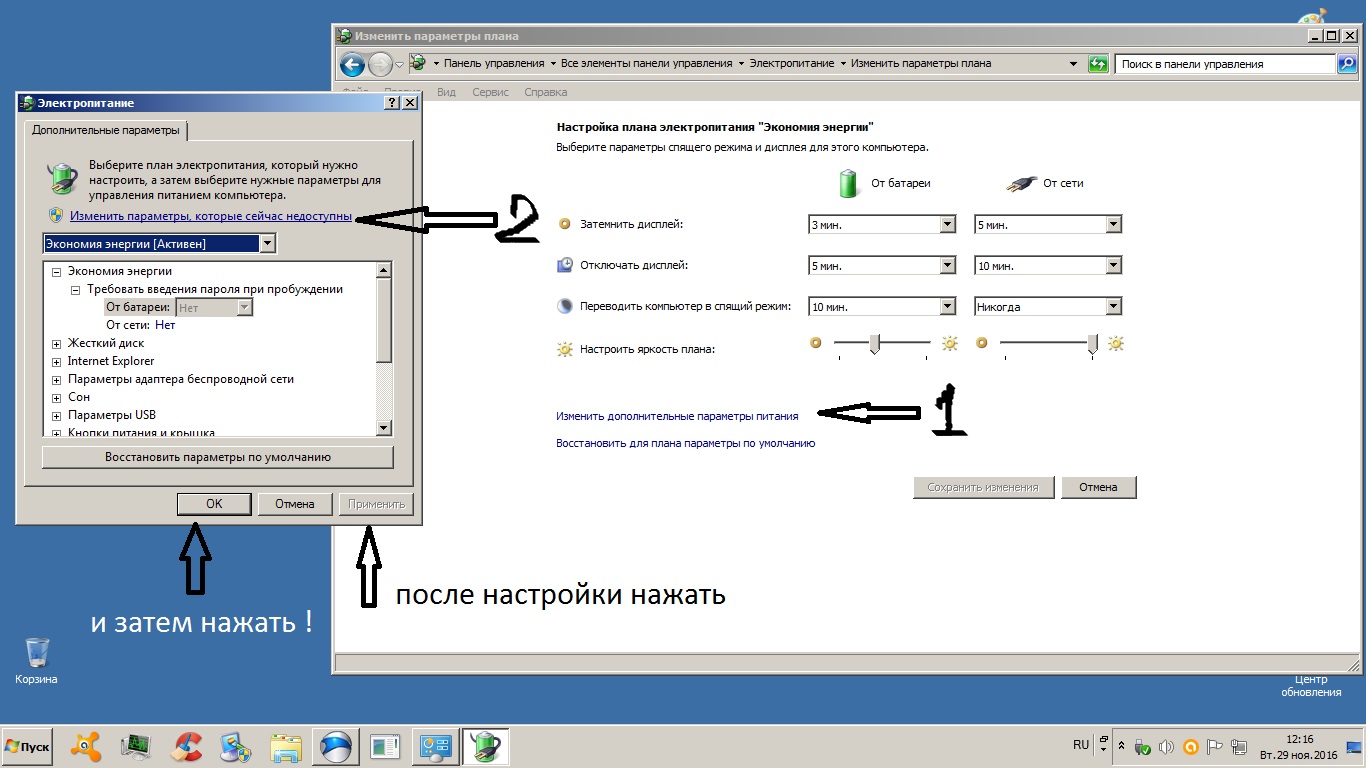Click the Windows Explorer folder taskbar icon
This screenshot has width=1366, height=768.
286,746
